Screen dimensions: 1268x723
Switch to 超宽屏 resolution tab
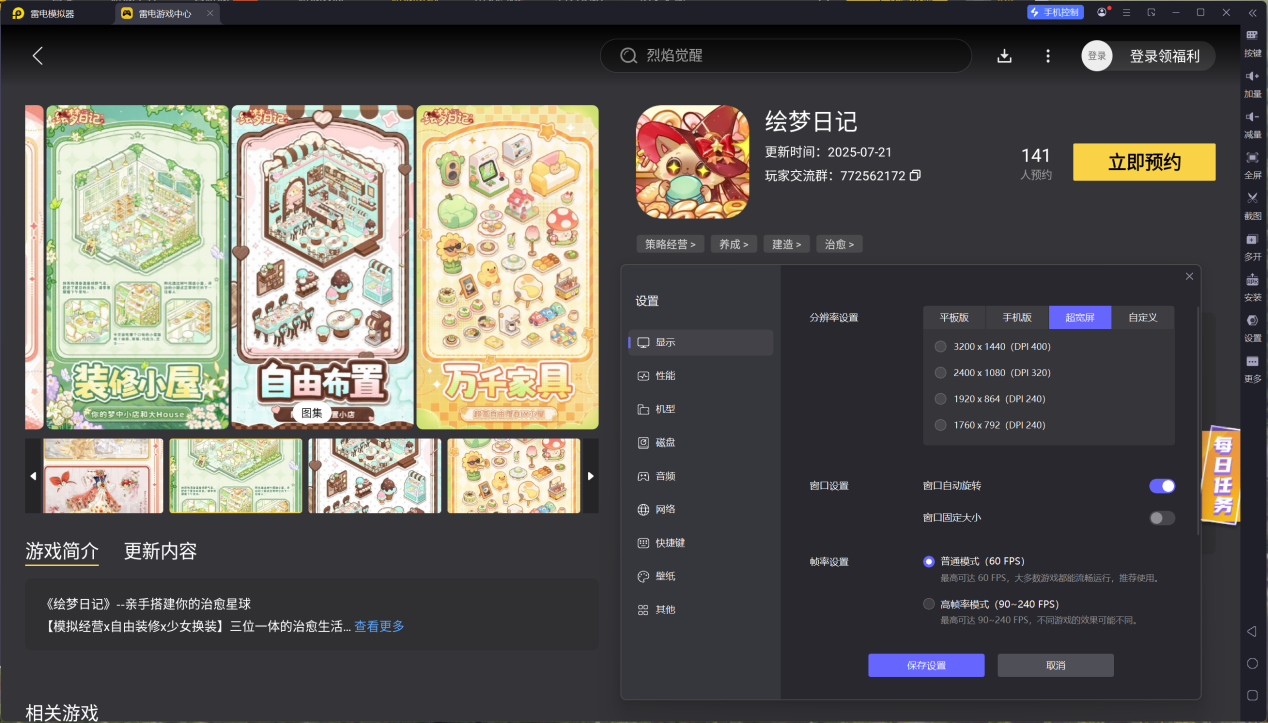tap(1080, 317)
